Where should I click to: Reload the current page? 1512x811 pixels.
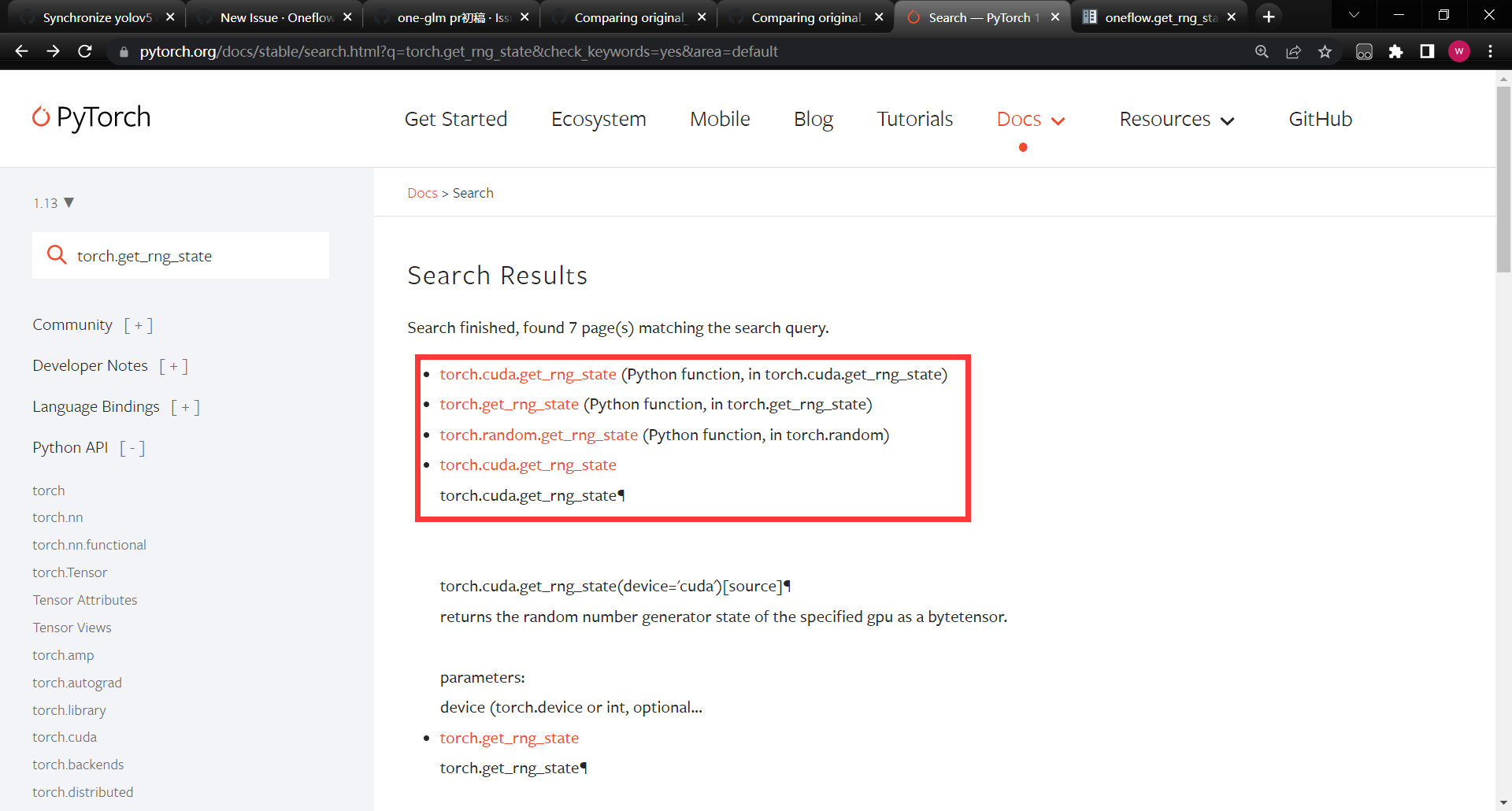(85, 51)
